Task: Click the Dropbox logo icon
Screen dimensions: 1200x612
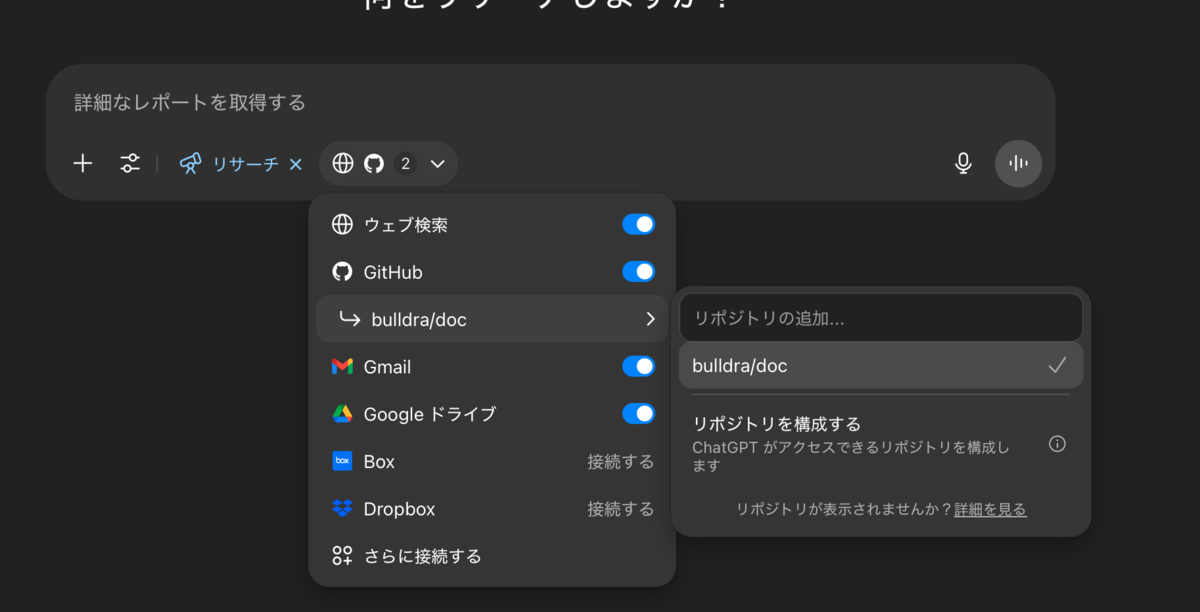Action: [342, 508]
